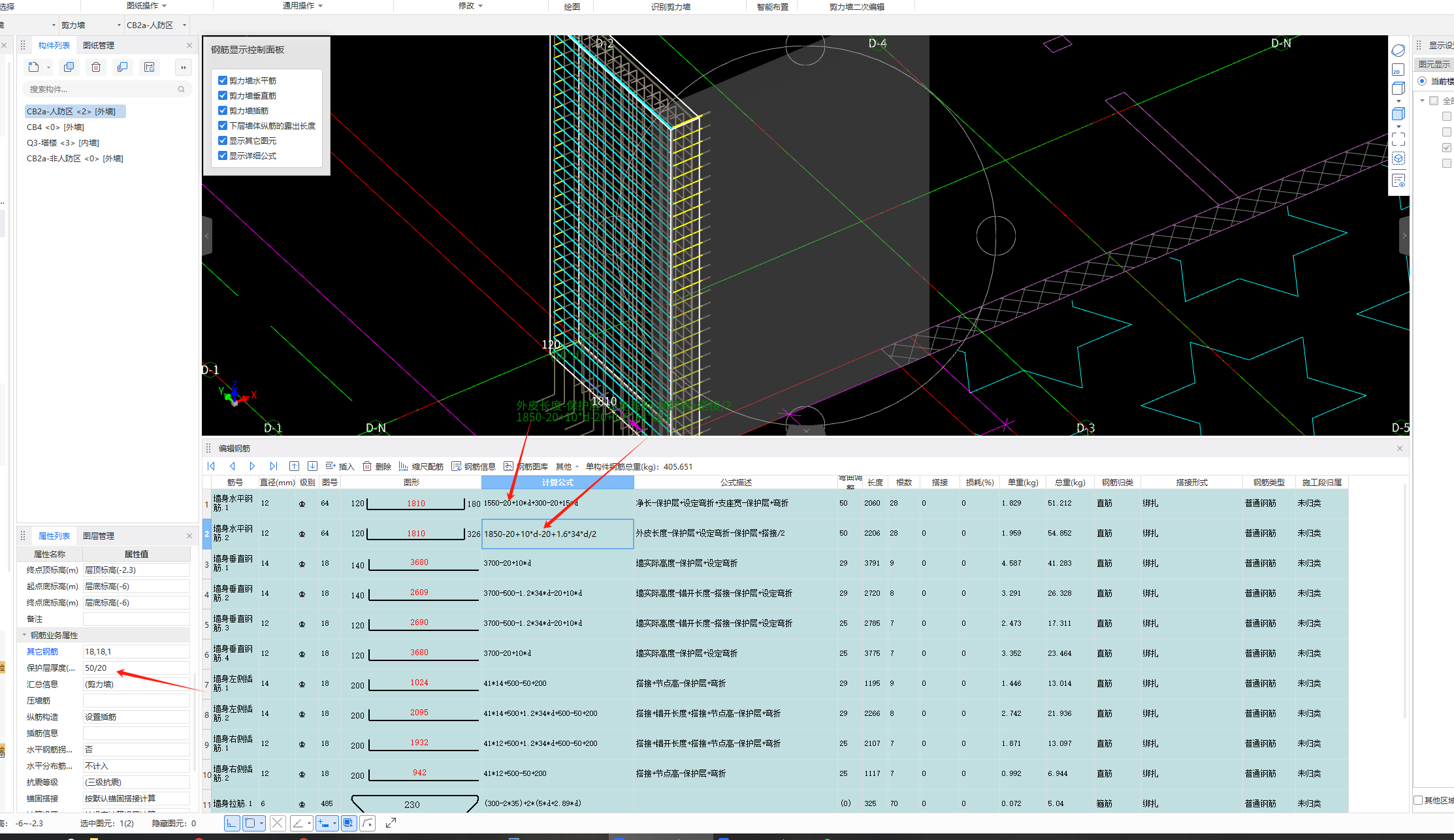Viewport: 1454px width, 840px height.
Task: Open the 通用操作 ribbon group menu
Action: point(302,6)
